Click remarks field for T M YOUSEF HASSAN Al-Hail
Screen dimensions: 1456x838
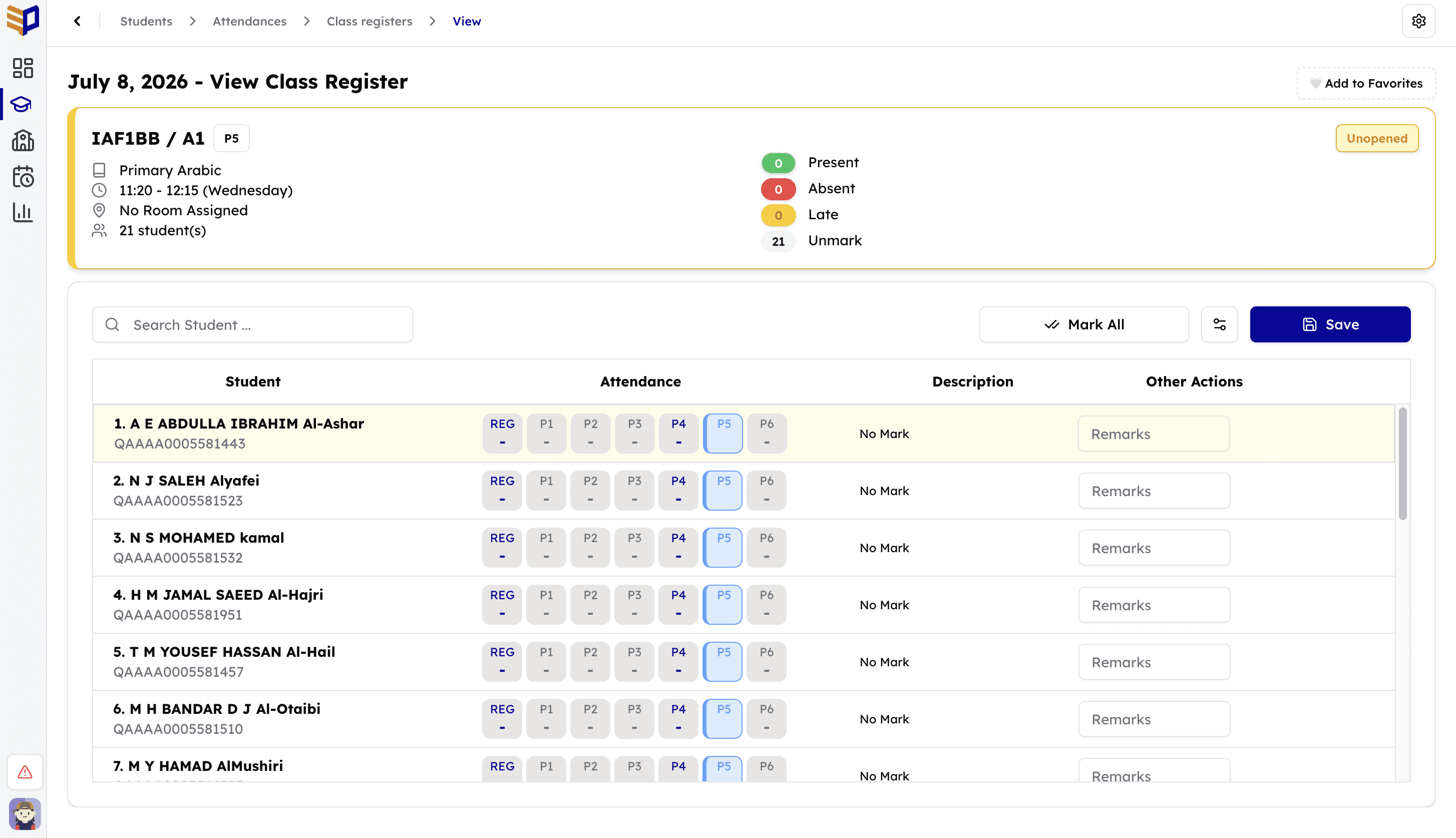[x=1154, y=662]
